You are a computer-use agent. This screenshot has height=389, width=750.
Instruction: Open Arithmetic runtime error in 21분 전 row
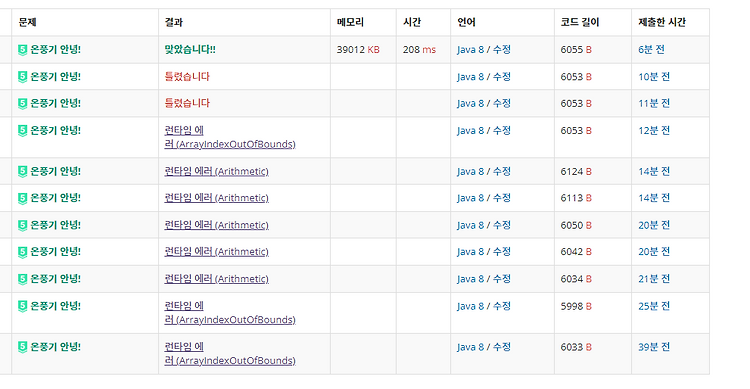[216, 279]
